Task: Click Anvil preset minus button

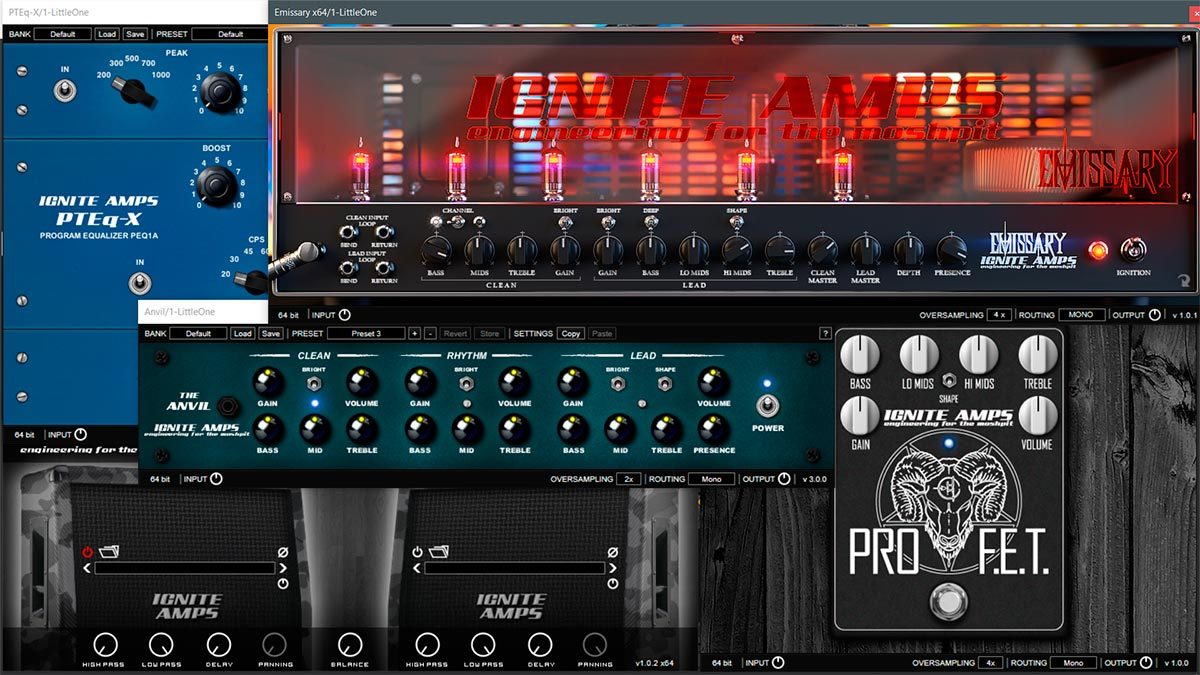Action: click(x=430, y=333)
